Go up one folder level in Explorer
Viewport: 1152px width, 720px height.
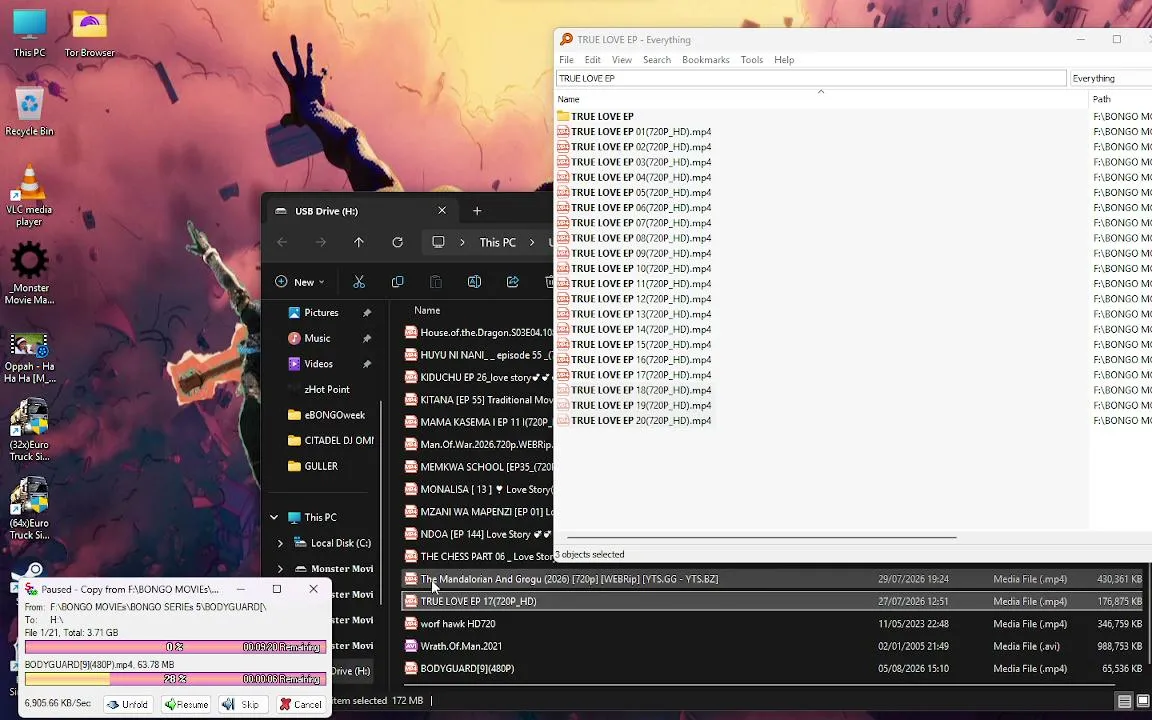(359, 242)
